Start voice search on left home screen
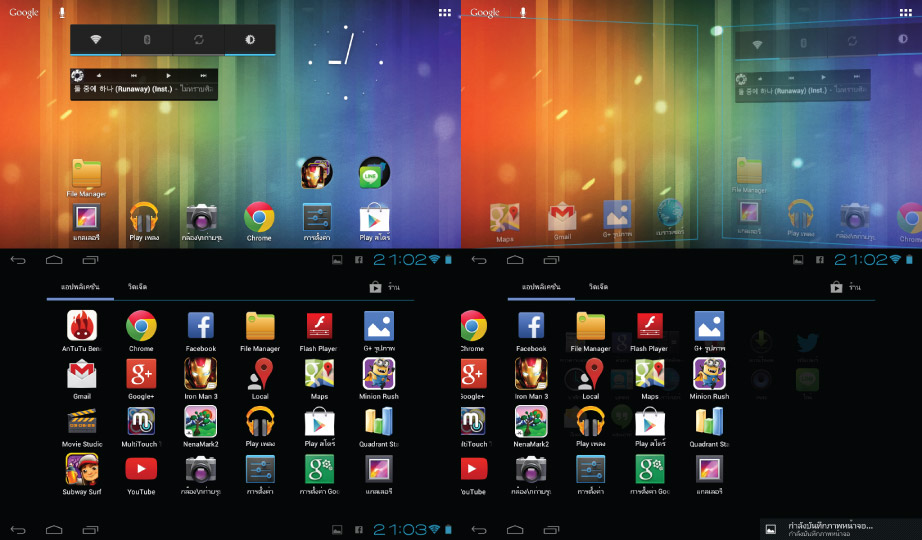 click(x=62, y=12)
